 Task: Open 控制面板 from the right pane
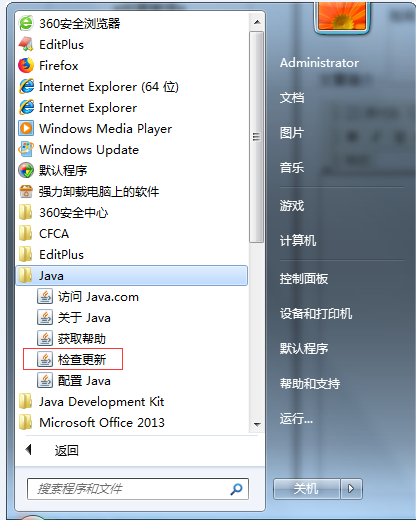coord(304,279)
